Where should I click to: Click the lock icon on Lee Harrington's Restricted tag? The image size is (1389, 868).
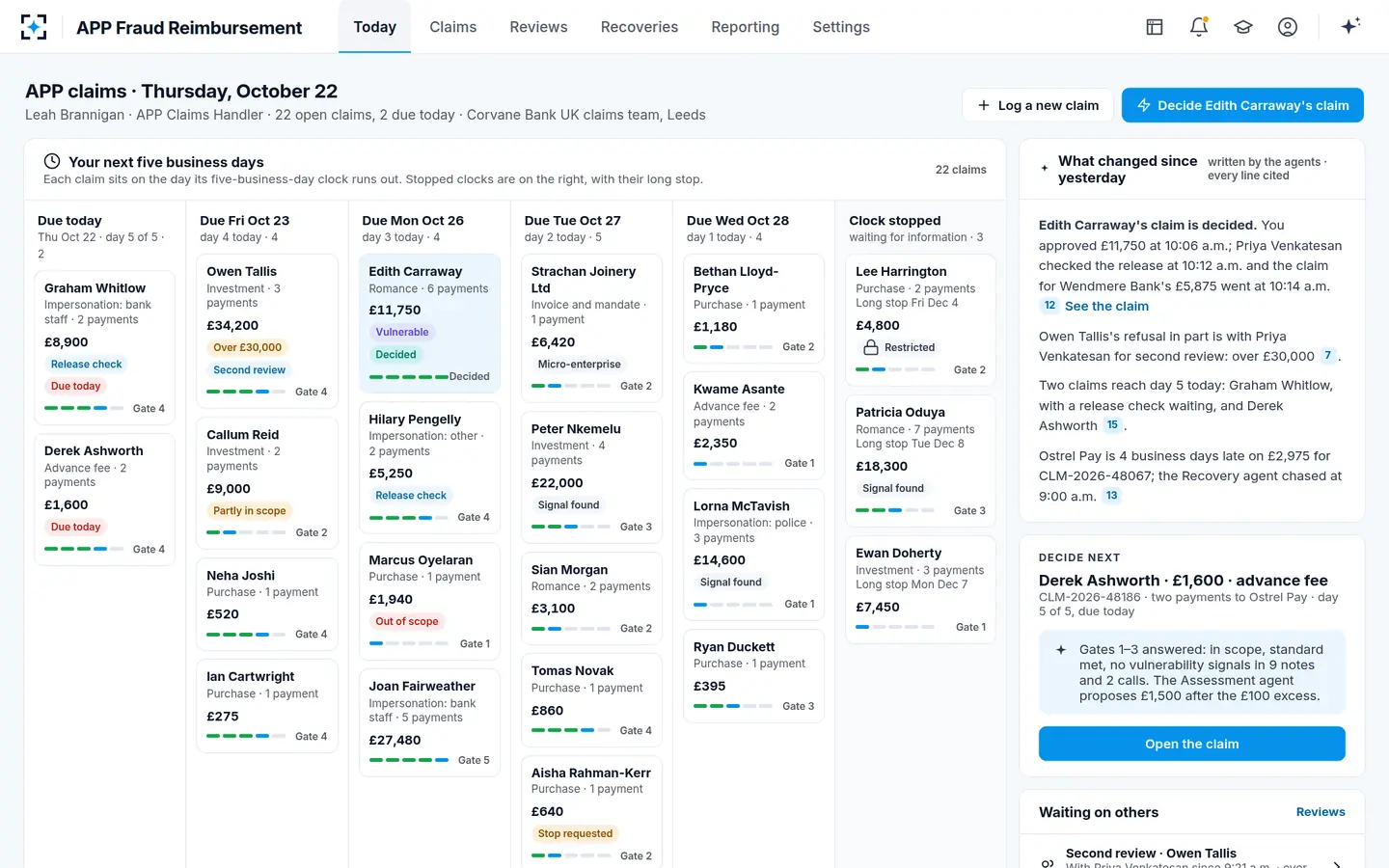871,347
